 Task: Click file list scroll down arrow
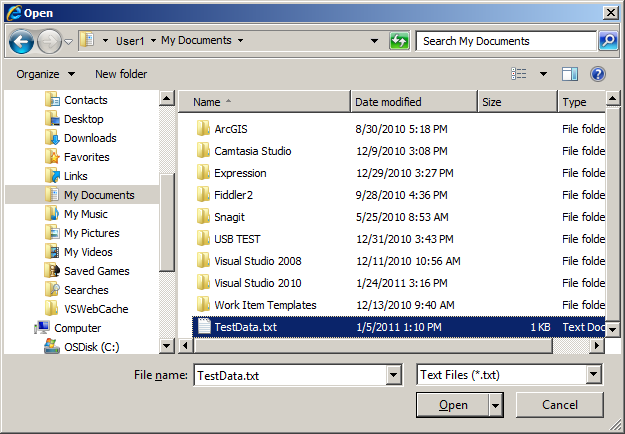[613, 330]
